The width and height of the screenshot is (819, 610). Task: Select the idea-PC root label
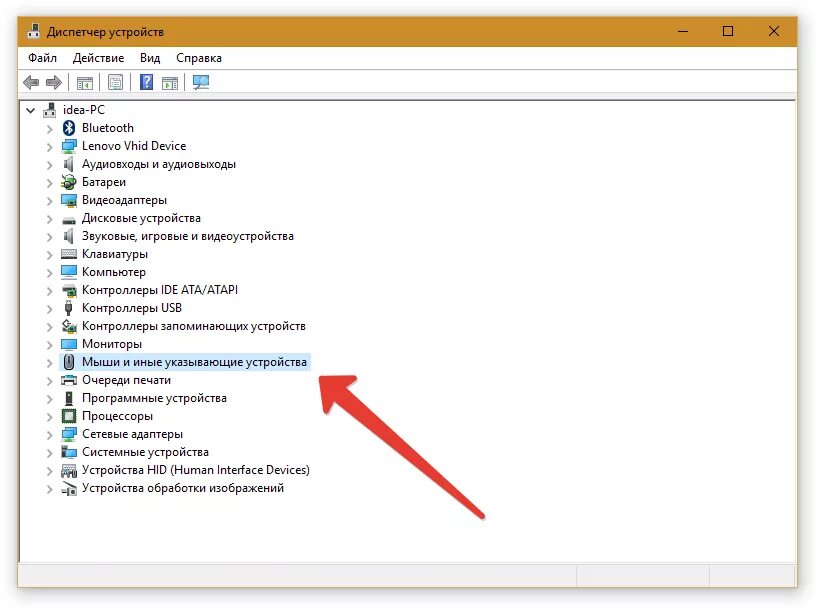pos(84,110)
